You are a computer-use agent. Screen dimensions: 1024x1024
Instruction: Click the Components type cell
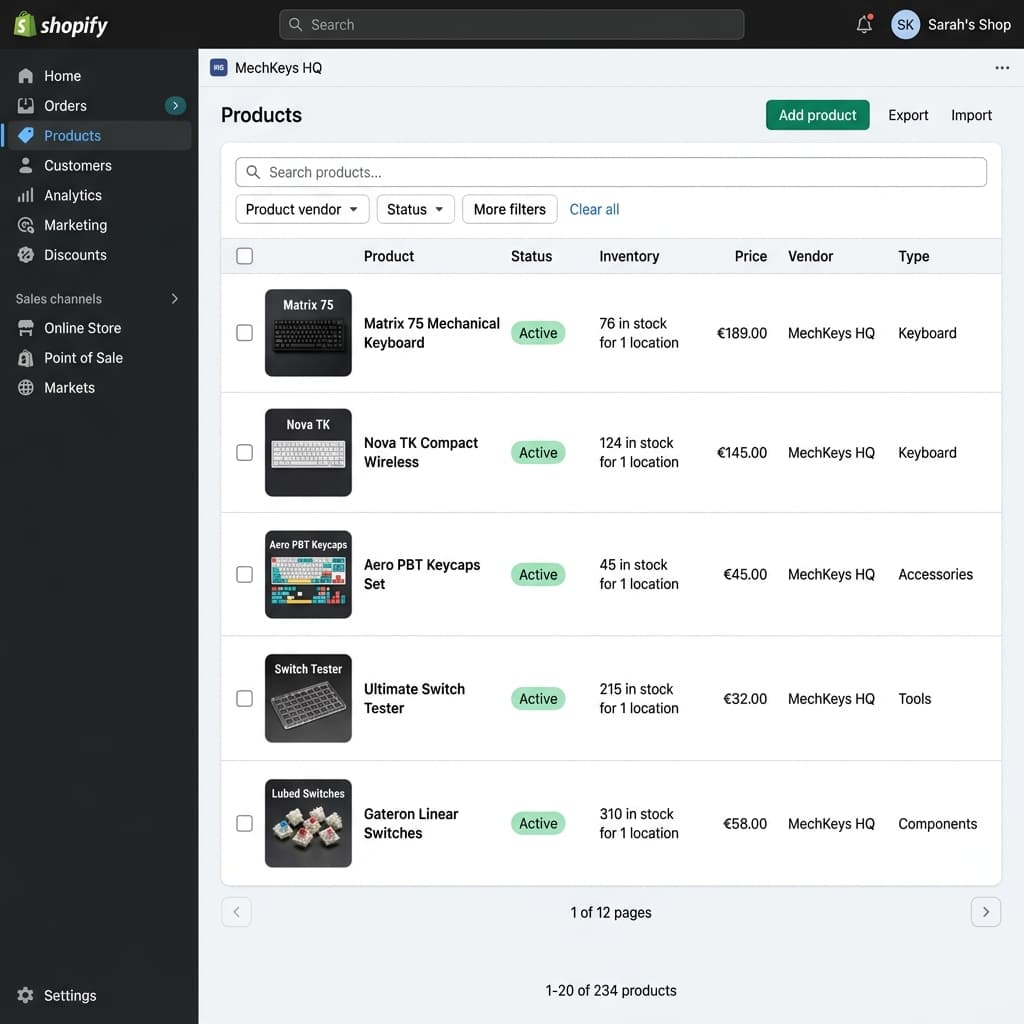click(x=937, y=824)
